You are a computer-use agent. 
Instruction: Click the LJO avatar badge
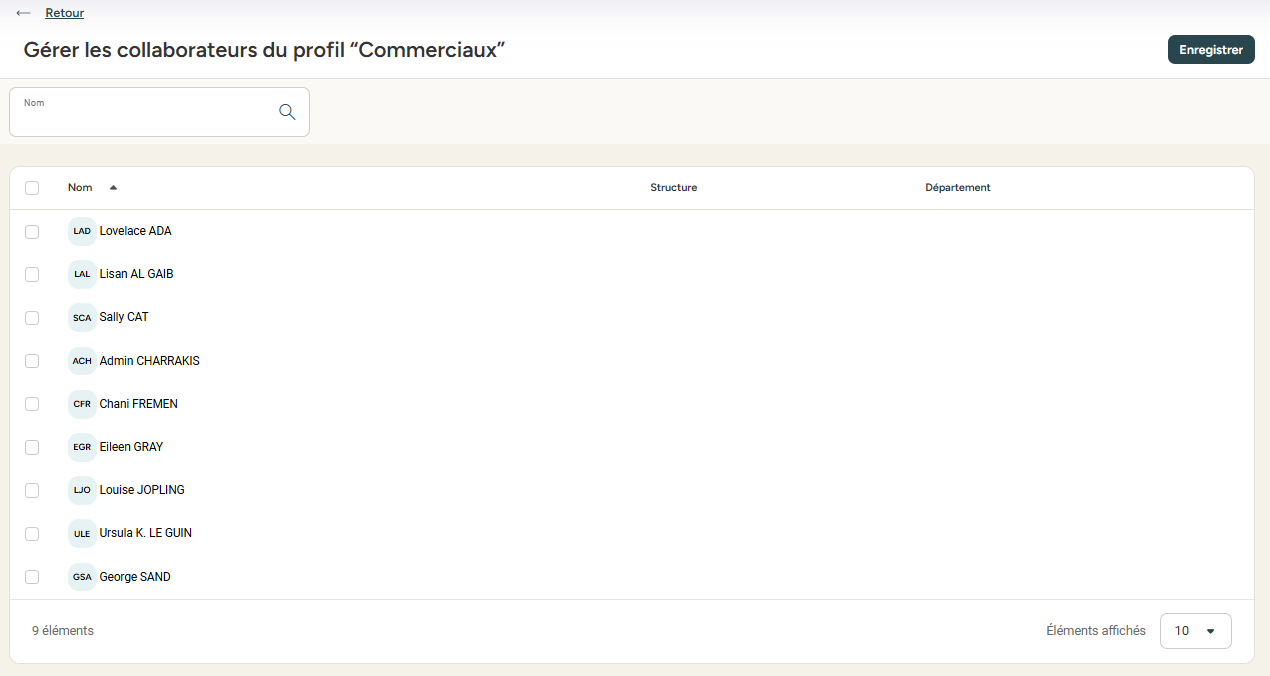[x=82, y=490]
